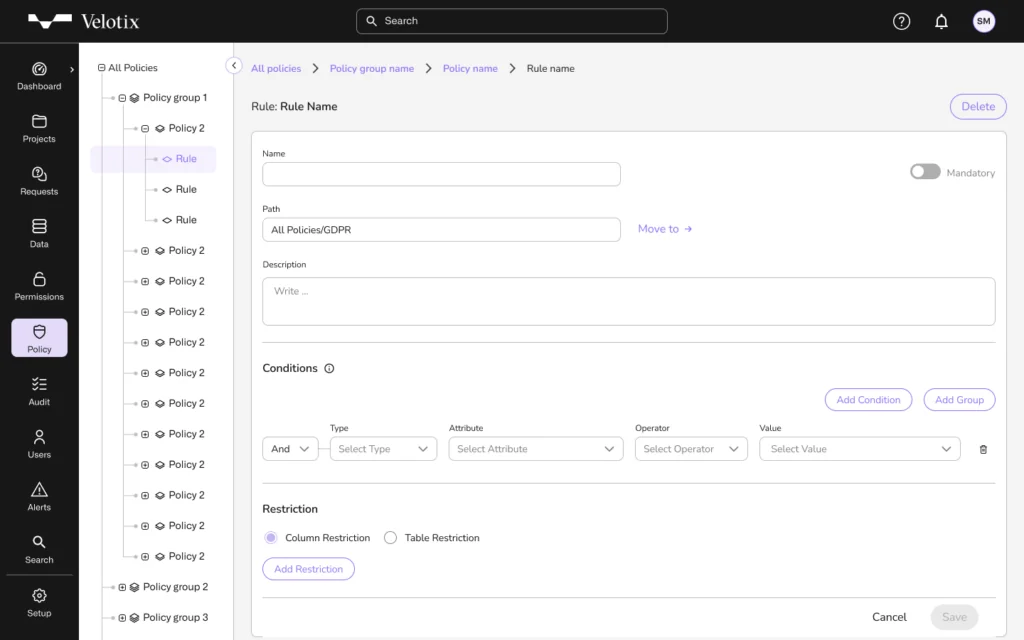Open the Search magnifier in sidebar
The height and width of the screenshot is (640, 1024).
tap(39, 542)
